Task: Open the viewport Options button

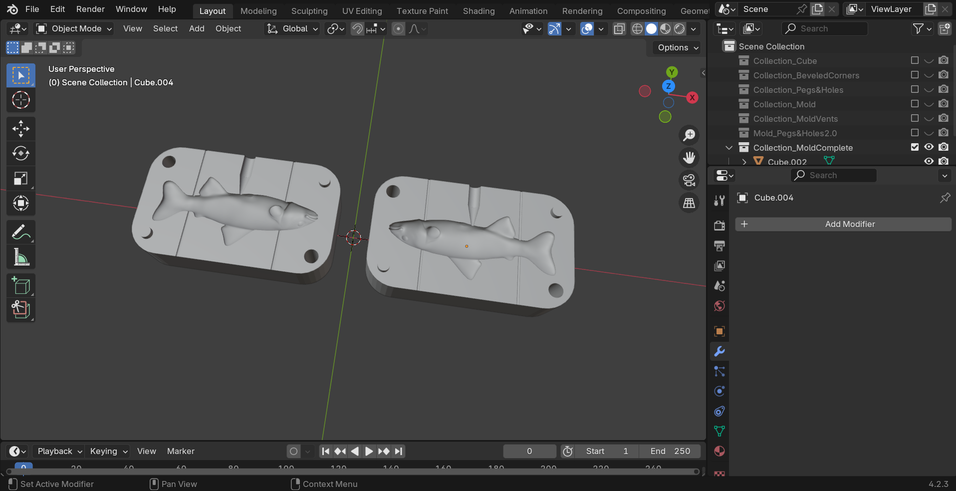Action: pos(676,47)
